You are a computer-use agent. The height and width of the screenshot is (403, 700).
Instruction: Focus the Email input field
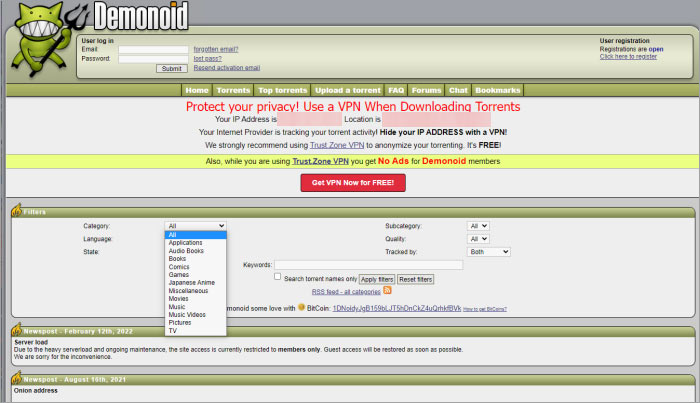click(153, 49)
